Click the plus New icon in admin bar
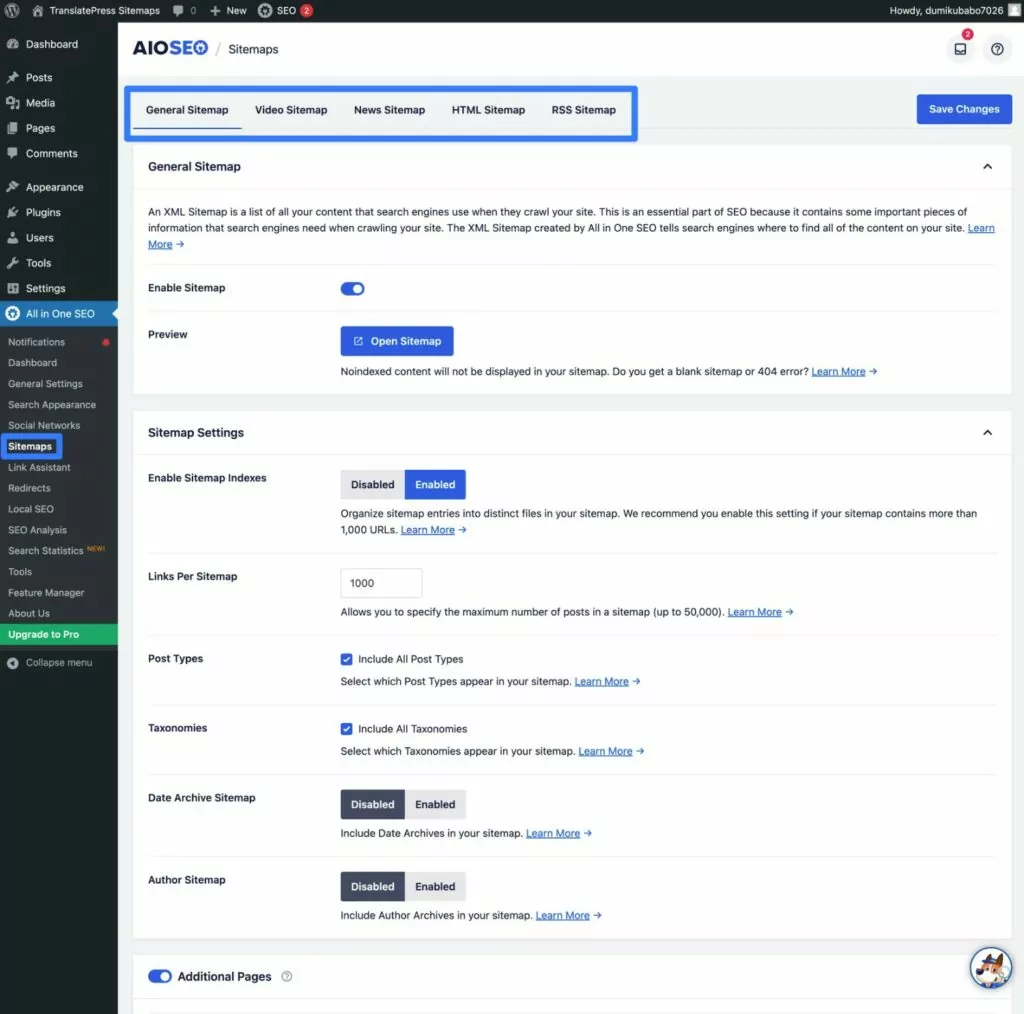 coord(215,10)
